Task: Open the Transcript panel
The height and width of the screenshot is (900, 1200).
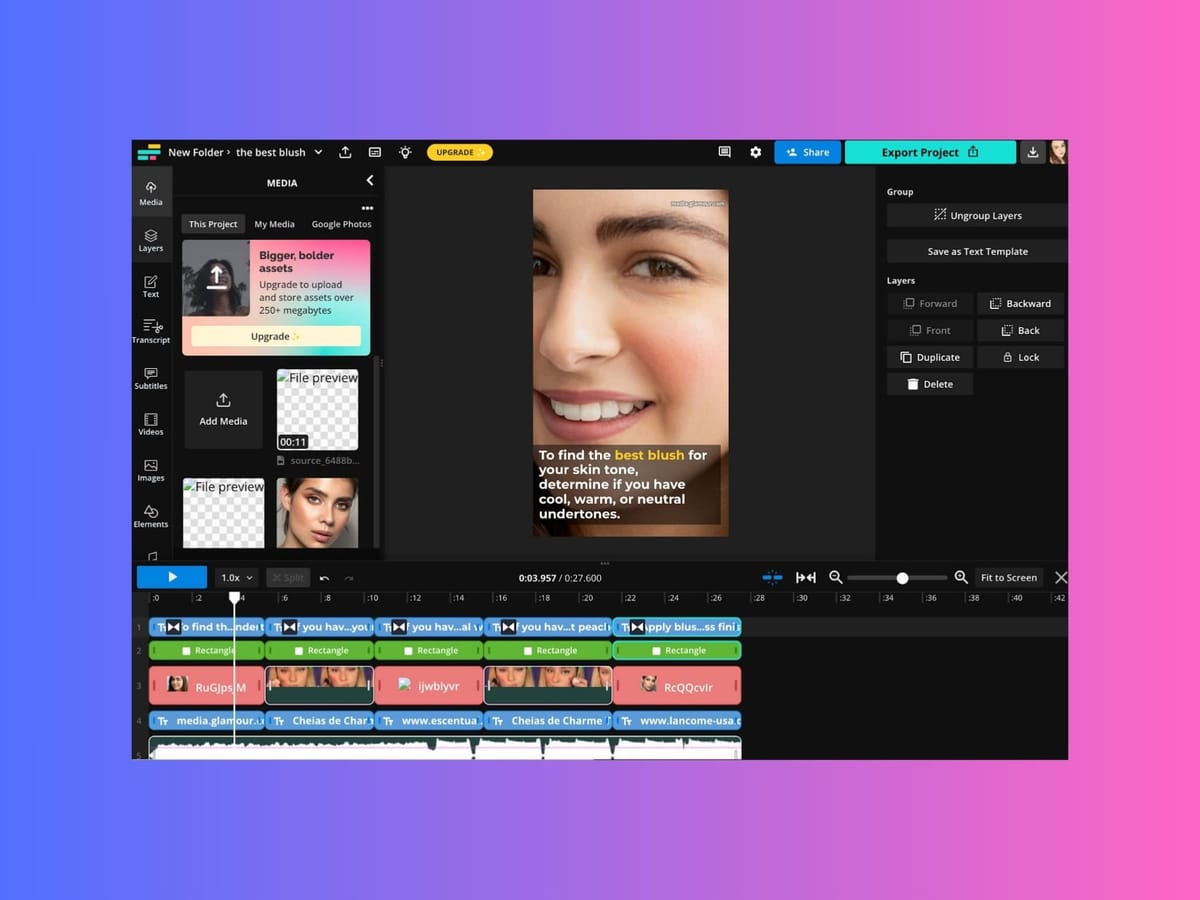Action: tap(151, 332)
